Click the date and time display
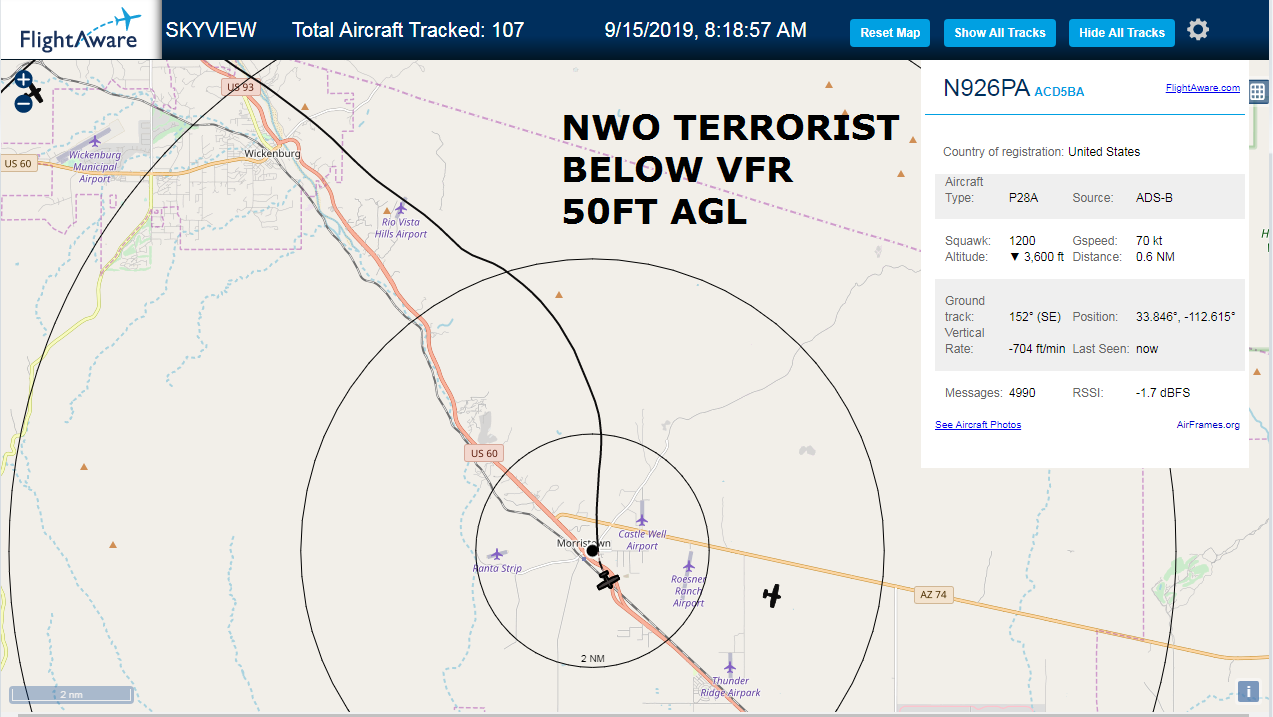Viewport: 1273px width, 717px height. [x=706, y=30]
